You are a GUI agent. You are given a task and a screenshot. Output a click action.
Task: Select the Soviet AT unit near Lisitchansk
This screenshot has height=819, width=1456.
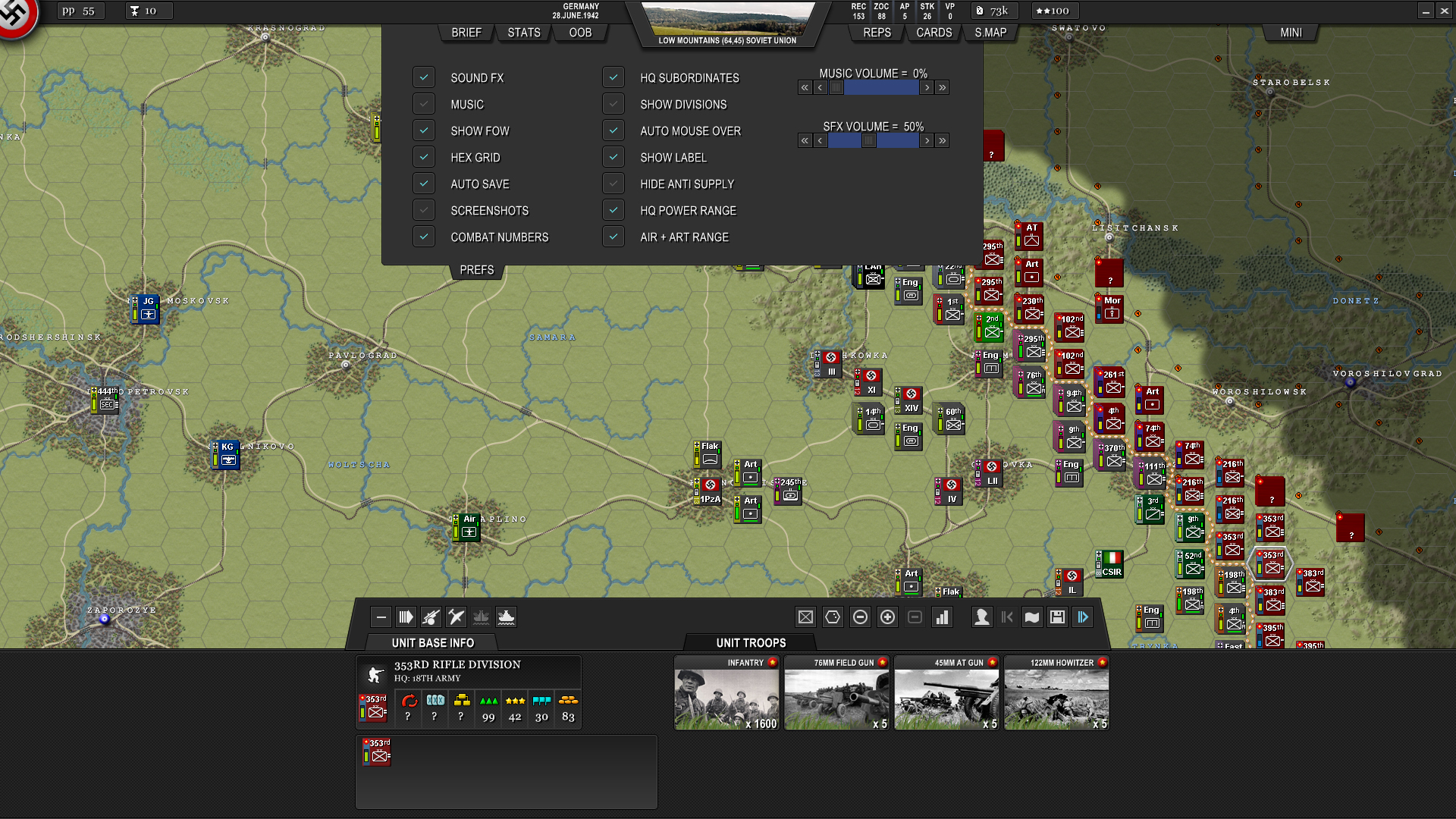(x=1030, y=236)
